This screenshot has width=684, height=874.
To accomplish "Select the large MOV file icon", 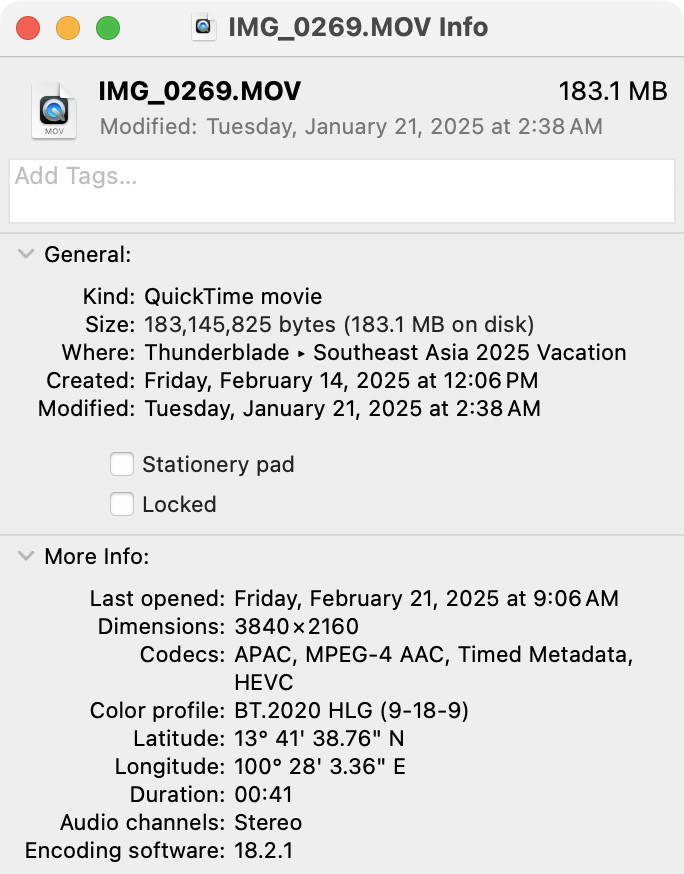I will click(x=54, y=110).
